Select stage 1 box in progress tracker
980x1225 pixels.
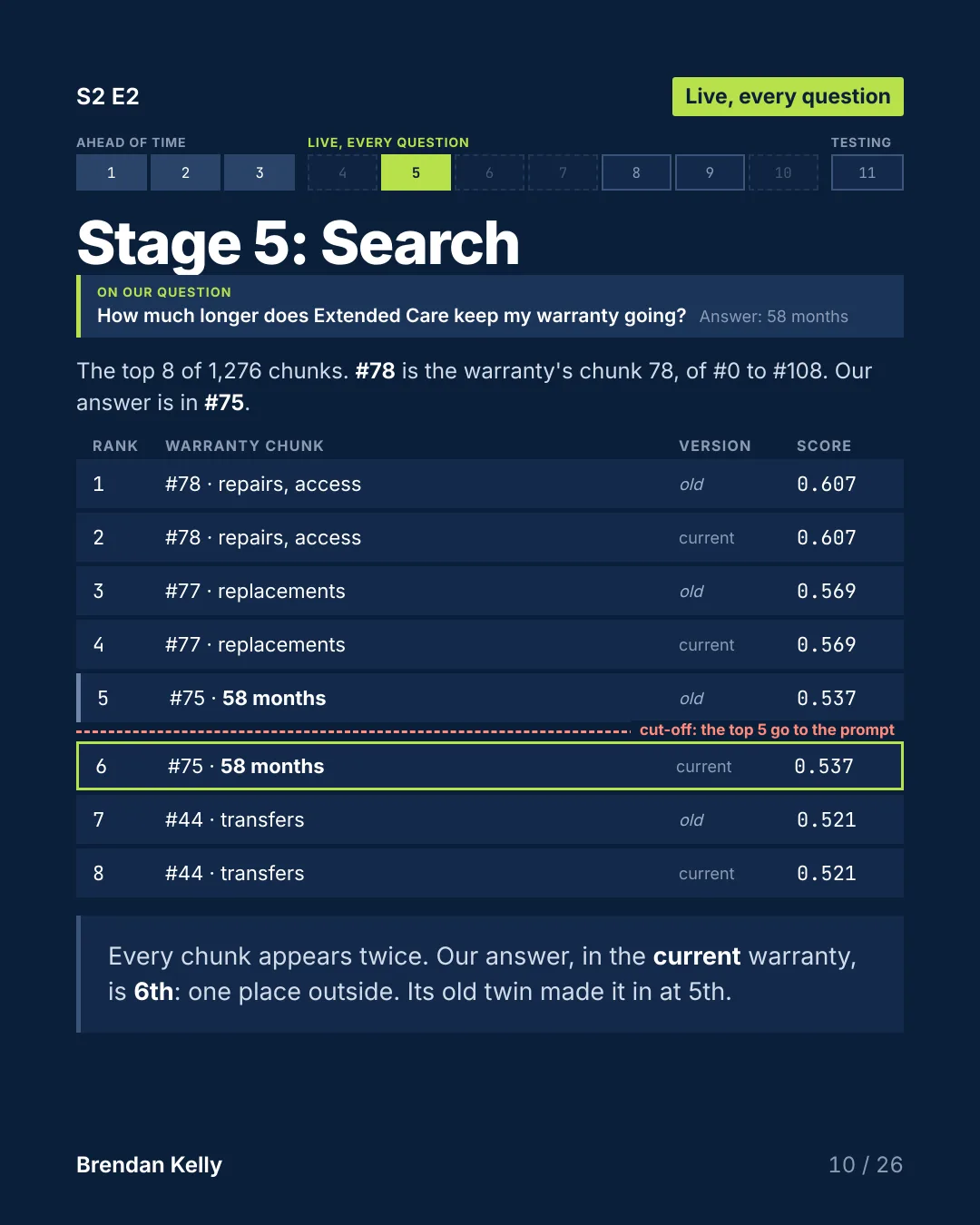[112, 172]
